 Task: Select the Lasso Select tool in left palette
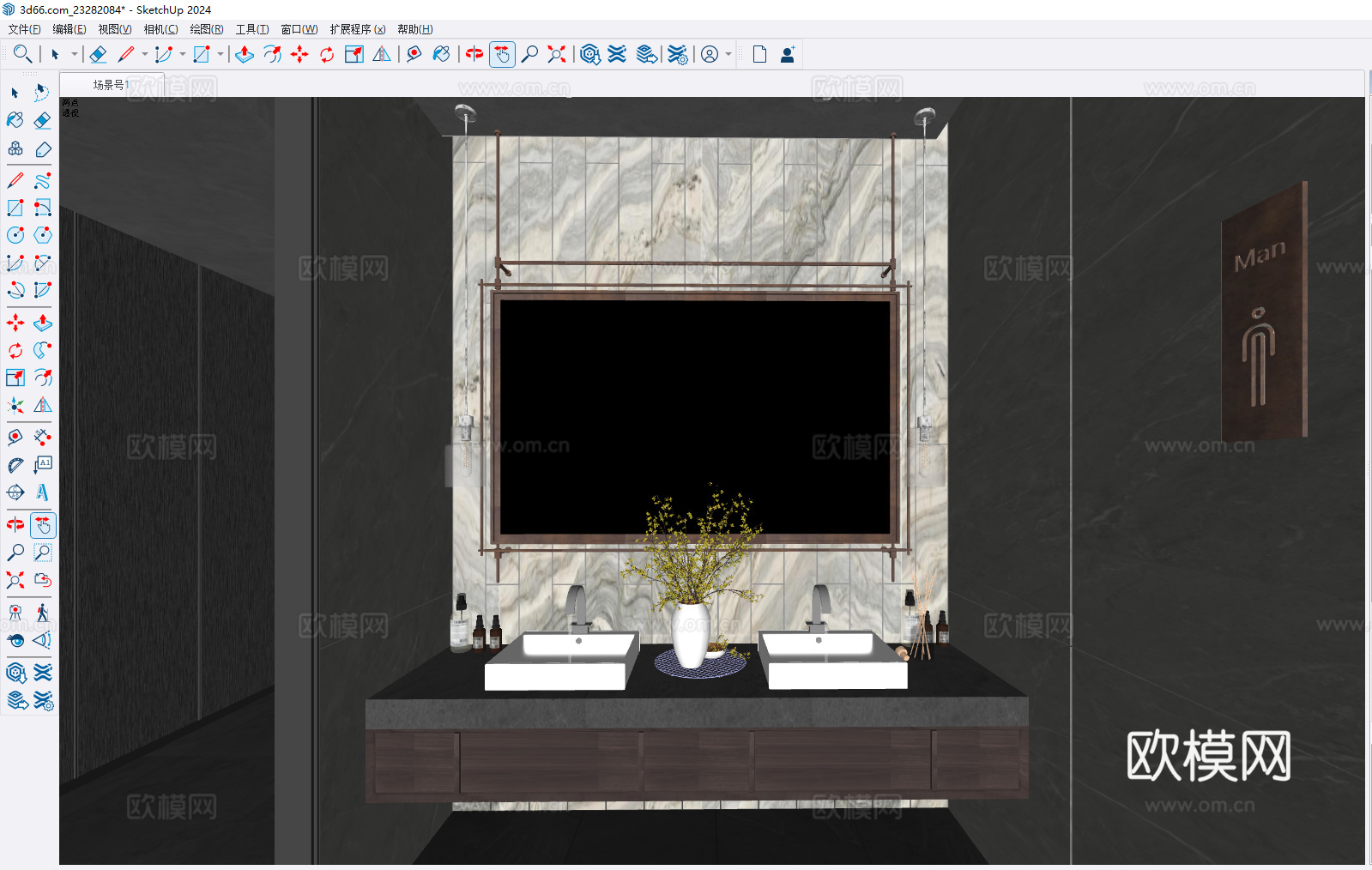(x=42, y=93)
